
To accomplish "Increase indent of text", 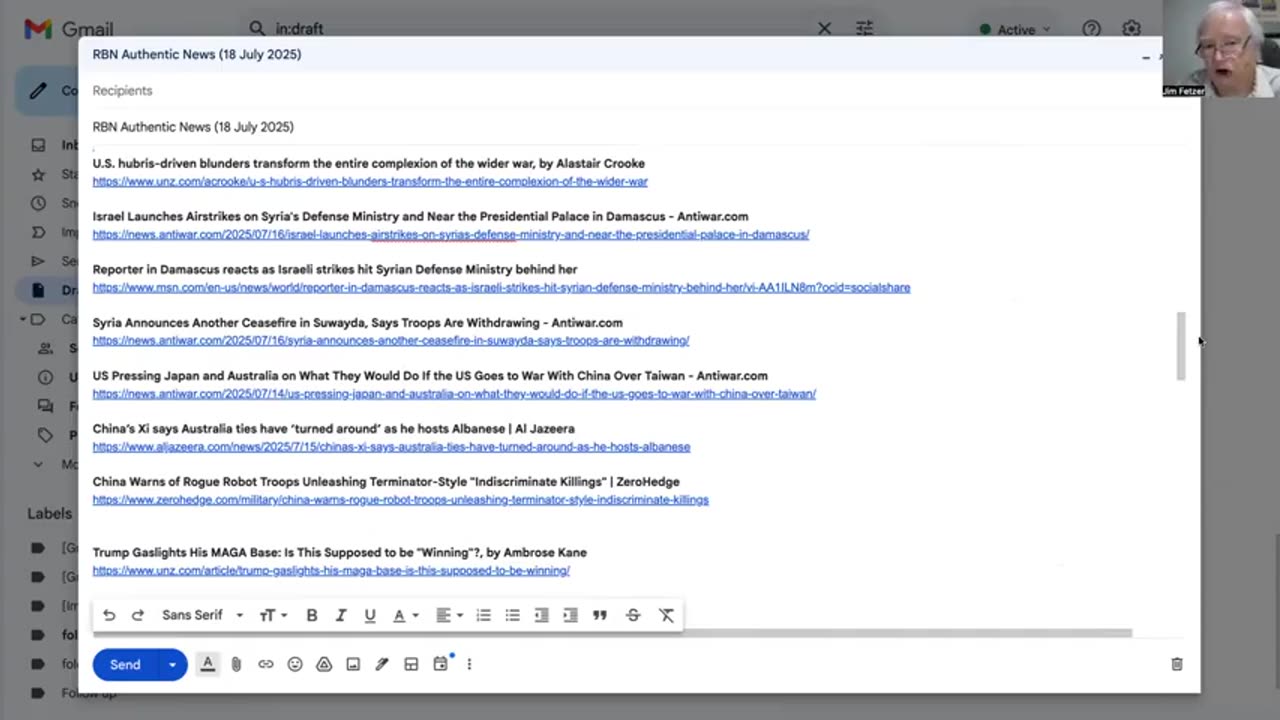I will point(570,615).
